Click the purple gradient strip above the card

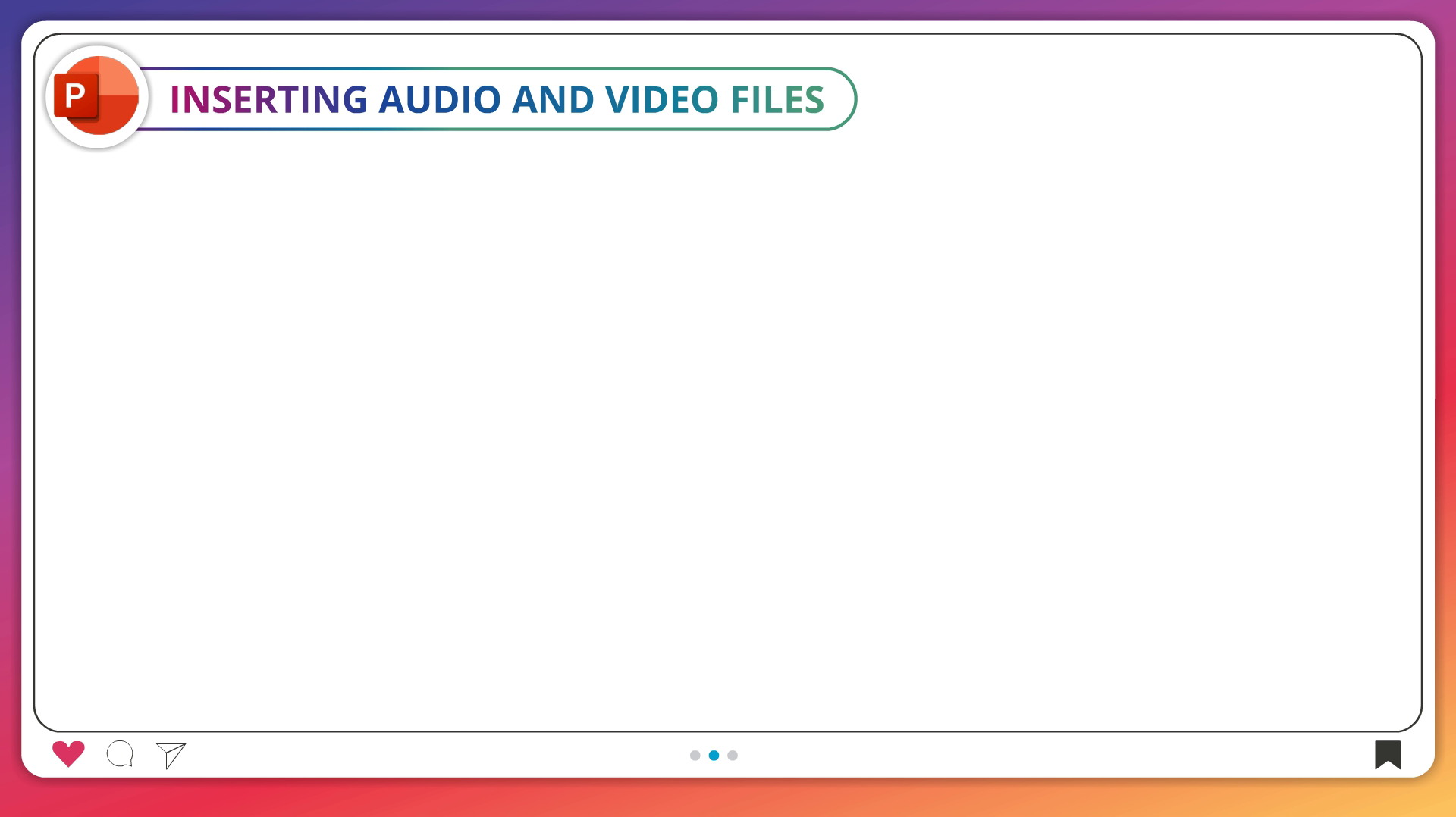(x=728, y=9)
